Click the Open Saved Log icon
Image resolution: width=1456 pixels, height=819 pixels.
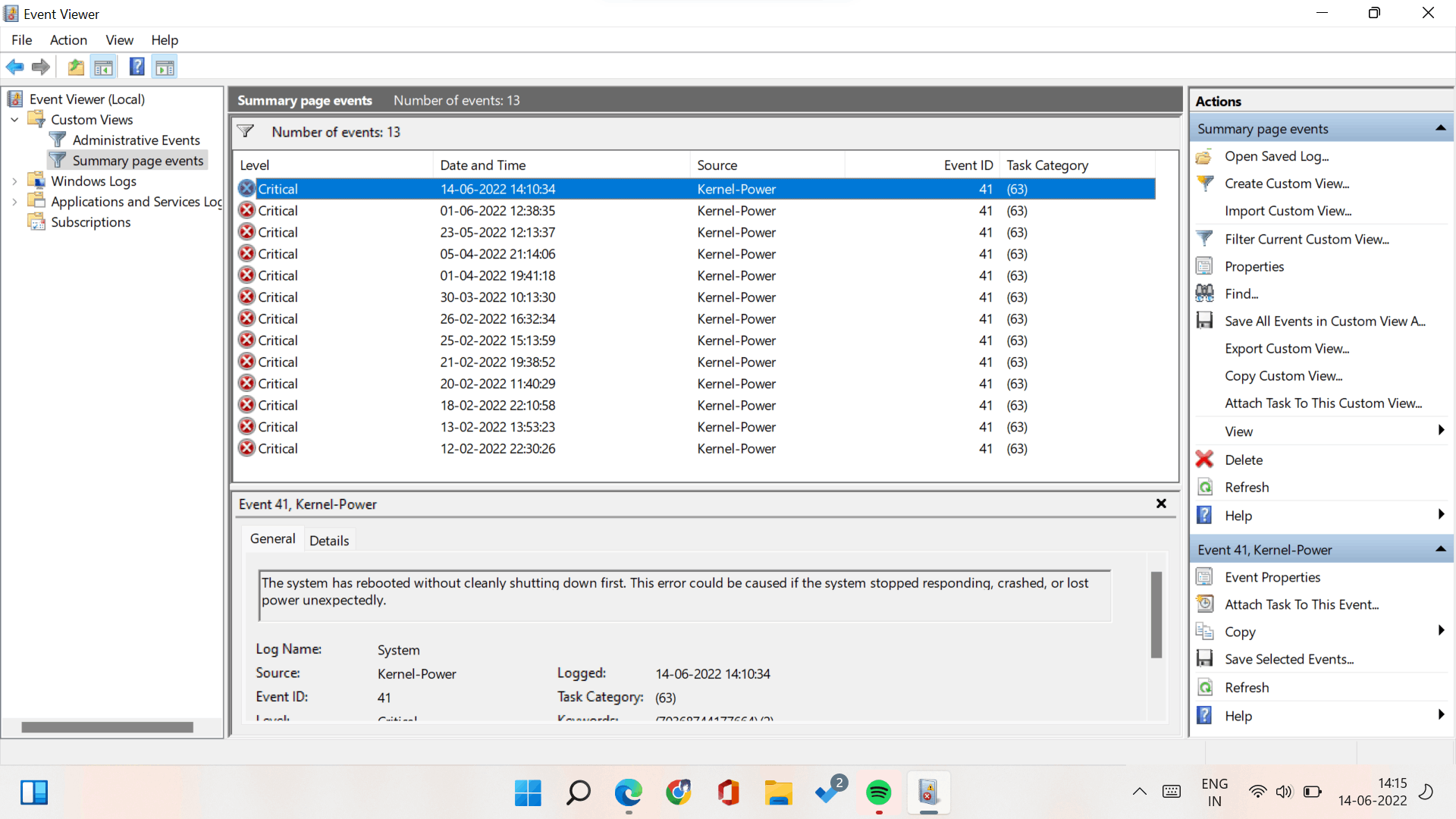coord(1204,156)
